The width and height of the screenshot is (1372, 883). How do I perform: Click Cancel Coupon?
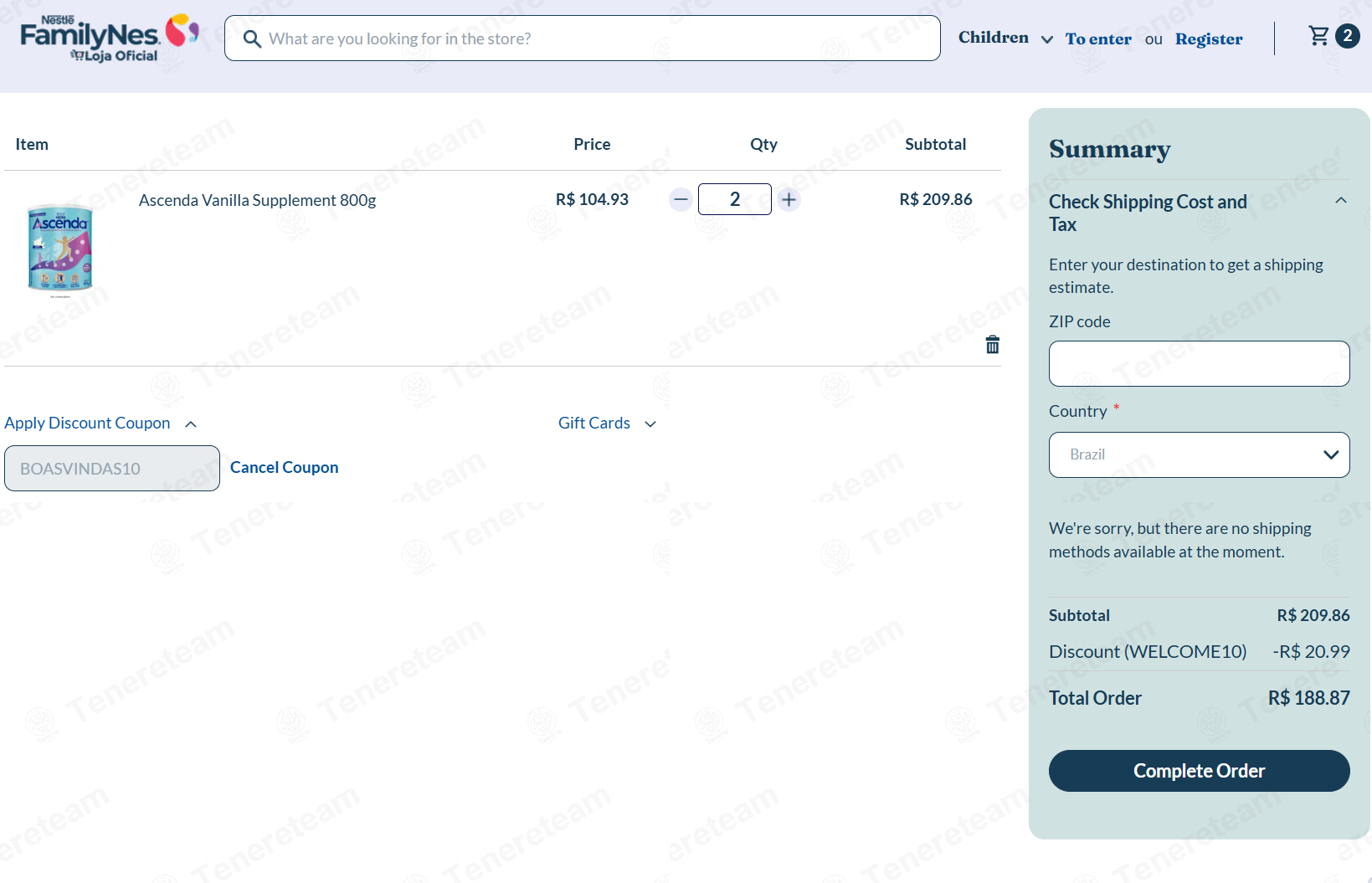click(285, 467)
